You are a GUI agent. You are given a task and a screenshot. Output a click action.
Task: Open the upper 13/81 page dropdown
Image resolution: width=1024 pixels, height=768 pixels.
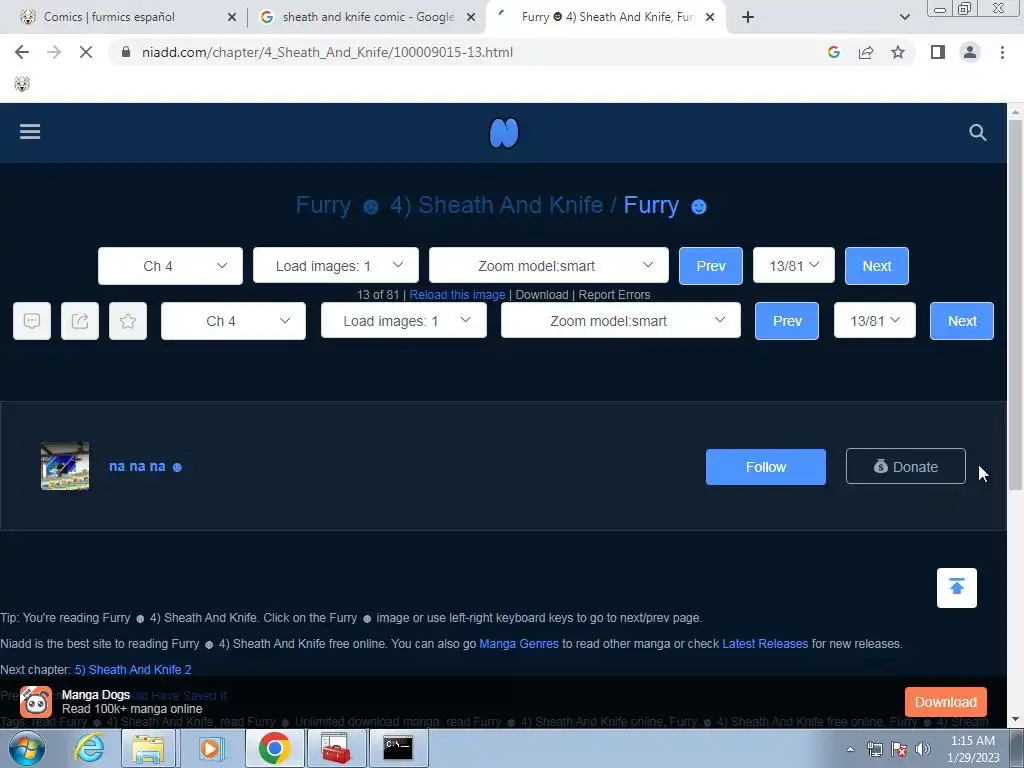point(793,266)
